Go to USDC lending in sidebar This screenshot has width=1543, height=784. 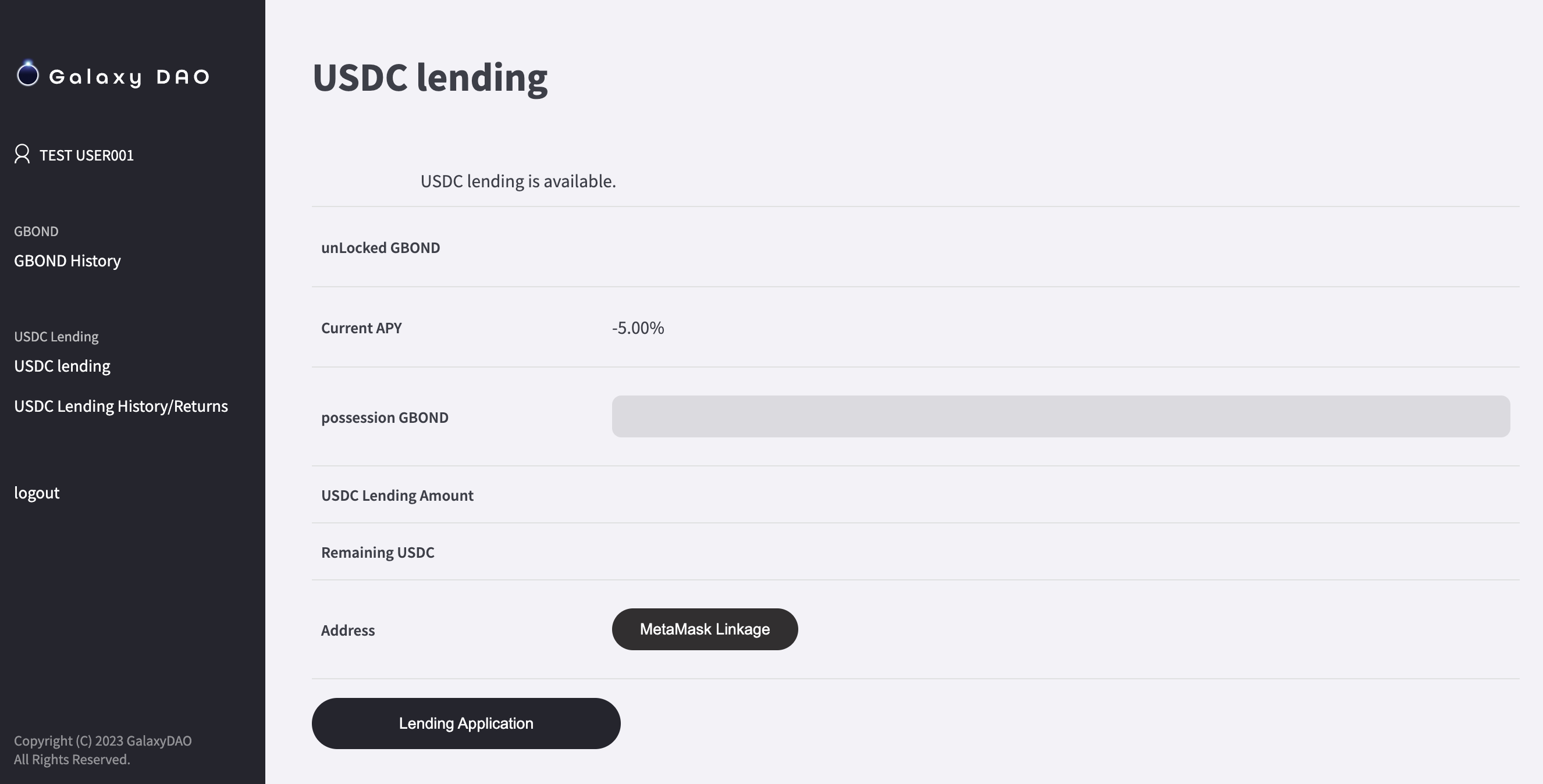[62, 366]
